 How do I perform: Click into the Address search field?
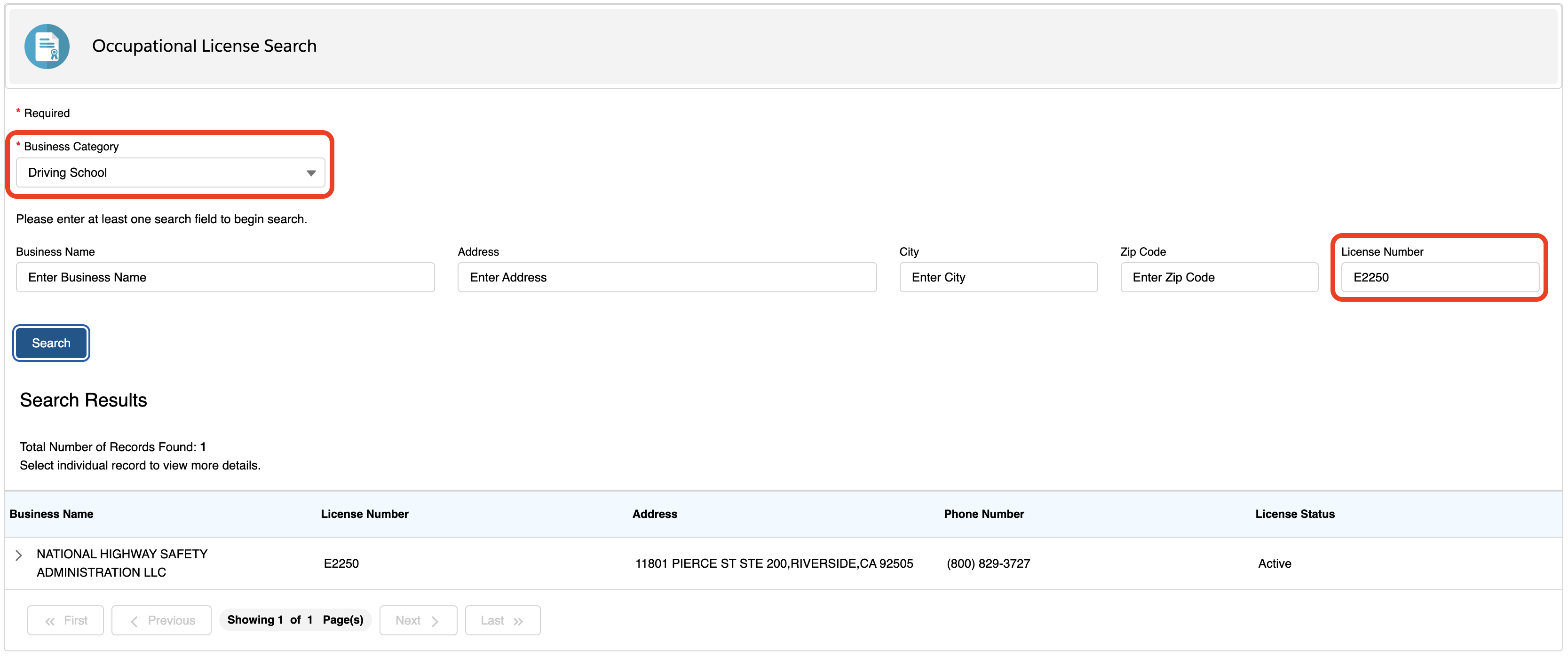(x=666, y=277)
